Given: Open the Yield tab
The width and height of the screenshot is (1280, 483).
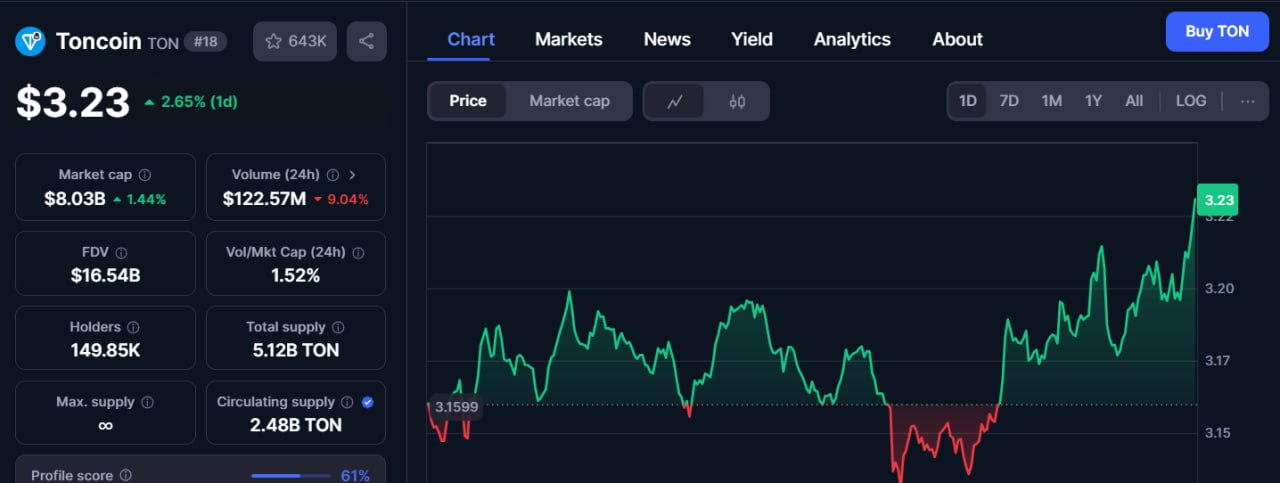Looking at the screenshot, I should coord(752,39).
